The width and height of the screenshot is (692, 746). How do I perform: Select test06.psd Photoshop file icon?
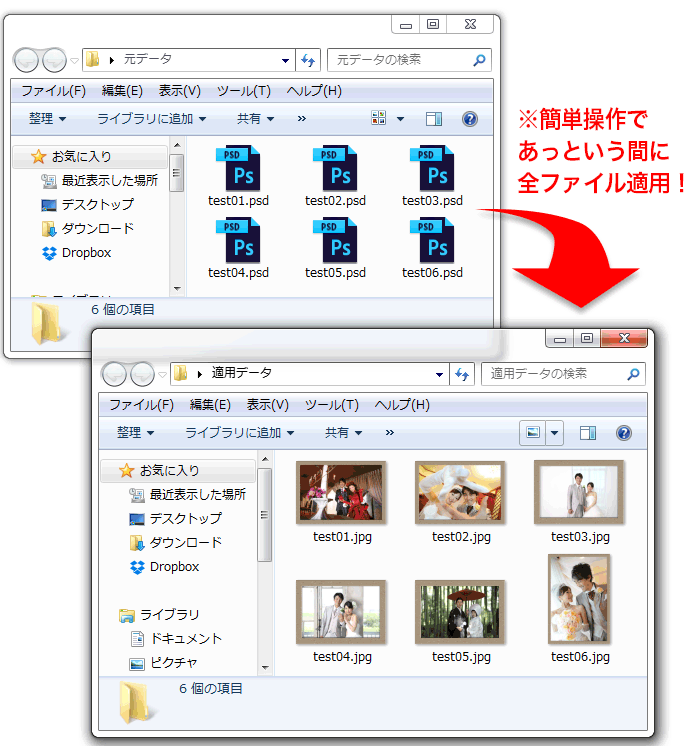tap(432, 240)
